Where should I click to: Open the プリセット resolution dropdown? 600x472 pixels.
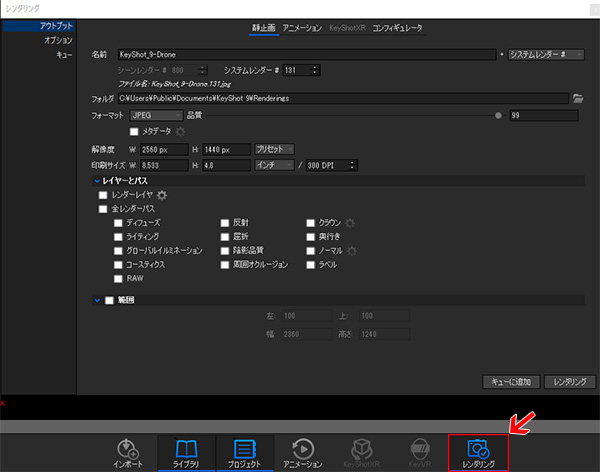[x=273, y=148]
